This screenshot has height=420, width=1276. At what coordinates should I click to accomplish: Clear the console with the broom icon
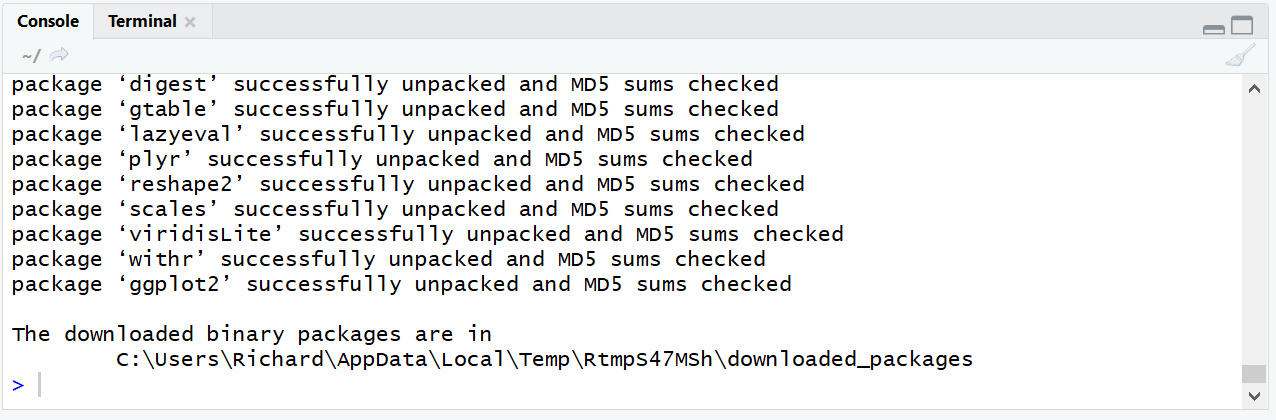[1240, 55]
